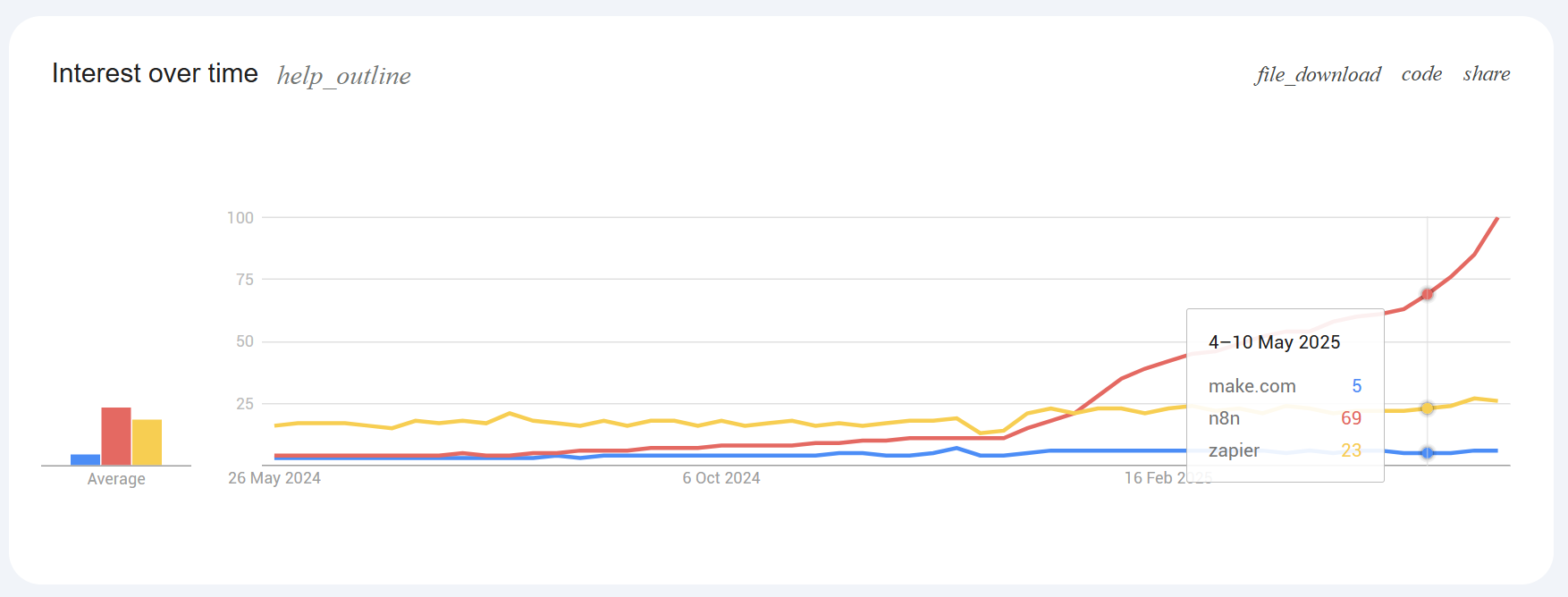
Task: Open sharing options via the share icon
Action: [1487, 74]
